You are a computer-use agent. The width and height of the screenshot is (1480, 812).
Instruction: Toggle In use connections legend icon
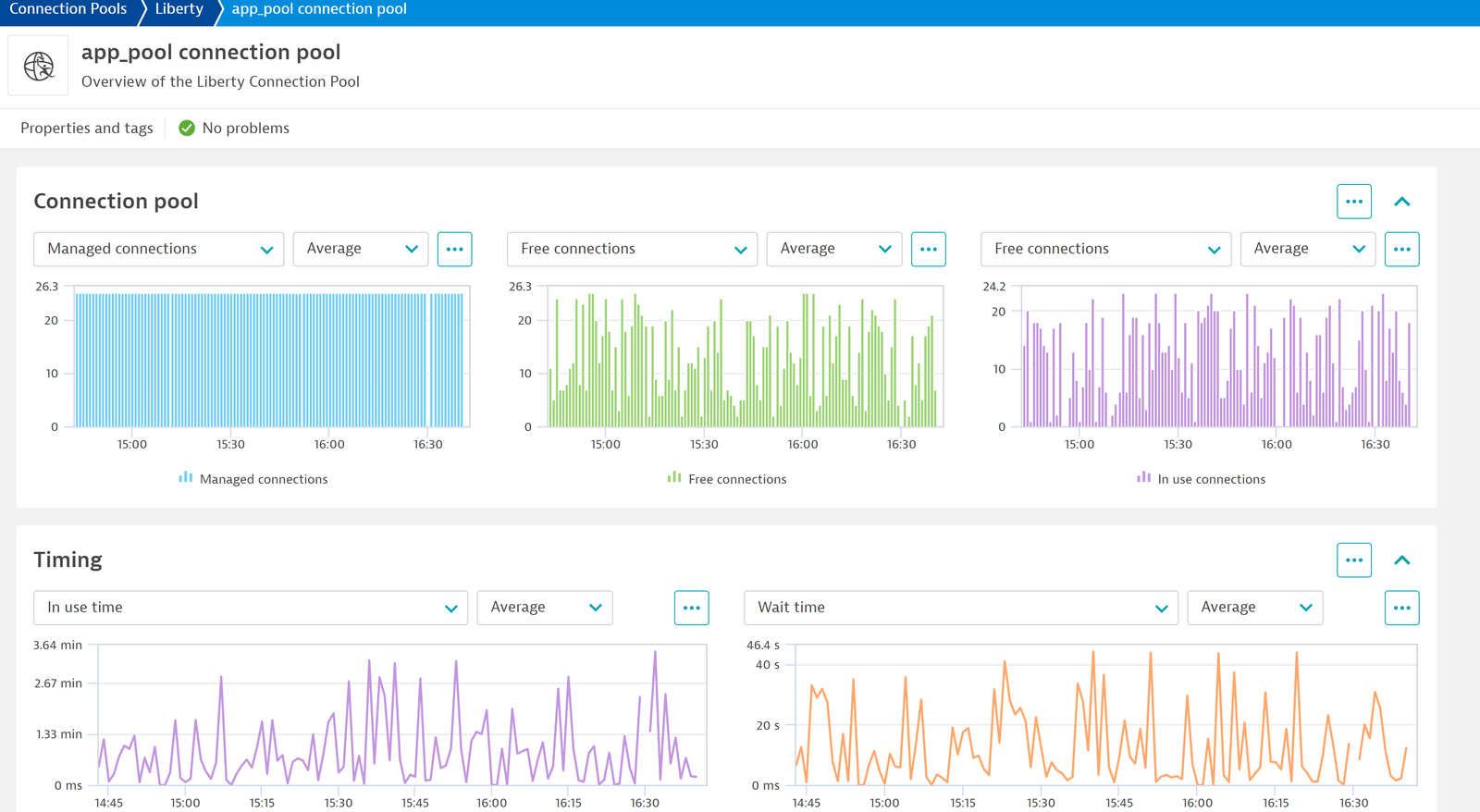pos(1144,478)
